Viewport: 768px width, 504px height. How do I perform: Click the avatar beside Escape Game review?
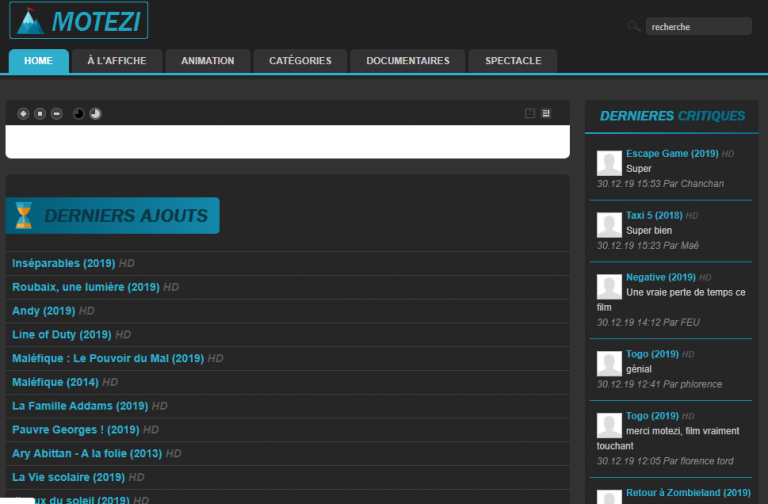click(x=609, y=163)
